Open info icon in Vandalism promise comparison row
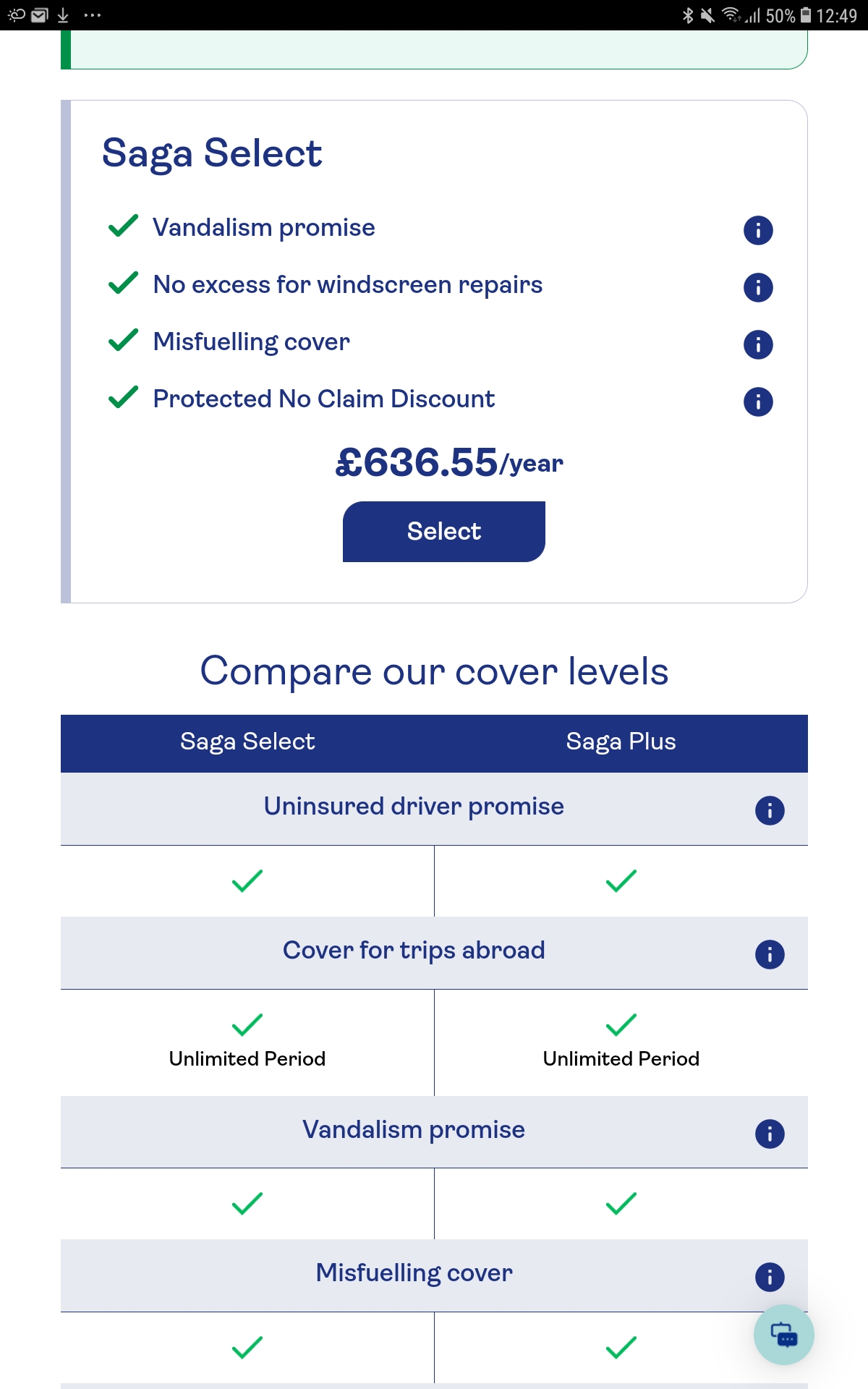 pos(770,1134)
